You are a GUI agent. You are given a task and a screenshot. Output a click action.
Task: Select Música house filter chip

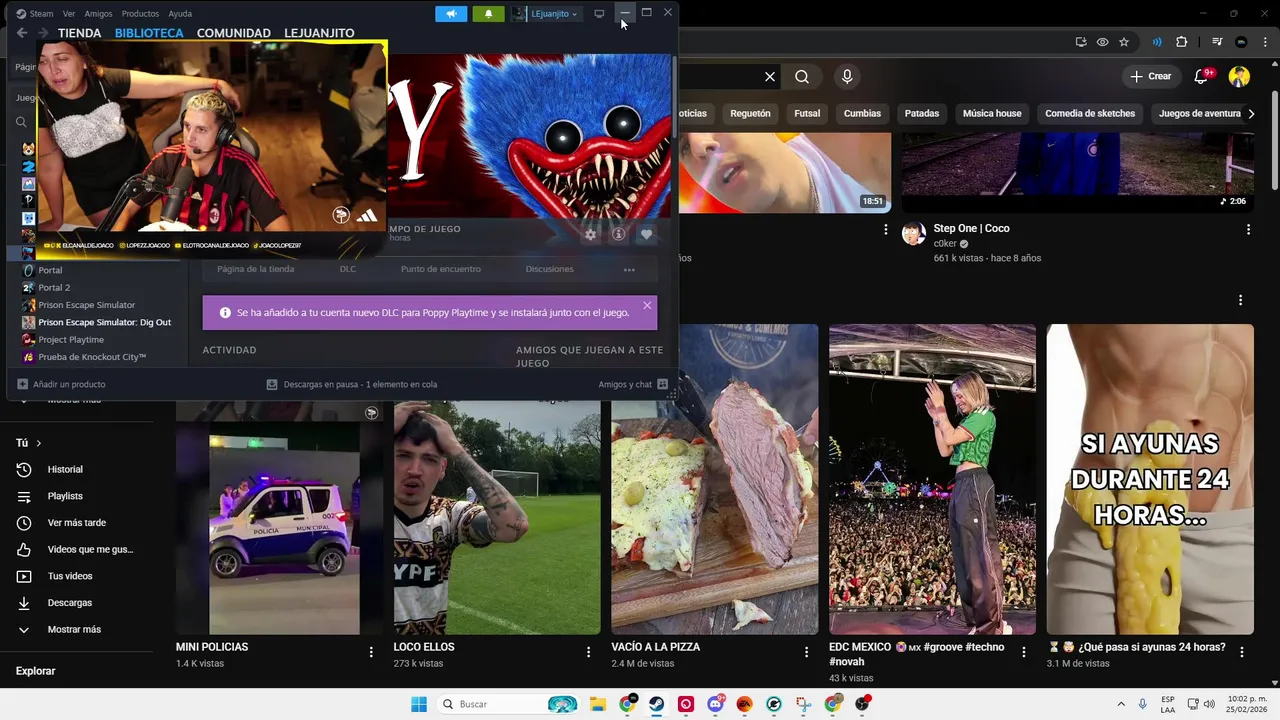992,114
